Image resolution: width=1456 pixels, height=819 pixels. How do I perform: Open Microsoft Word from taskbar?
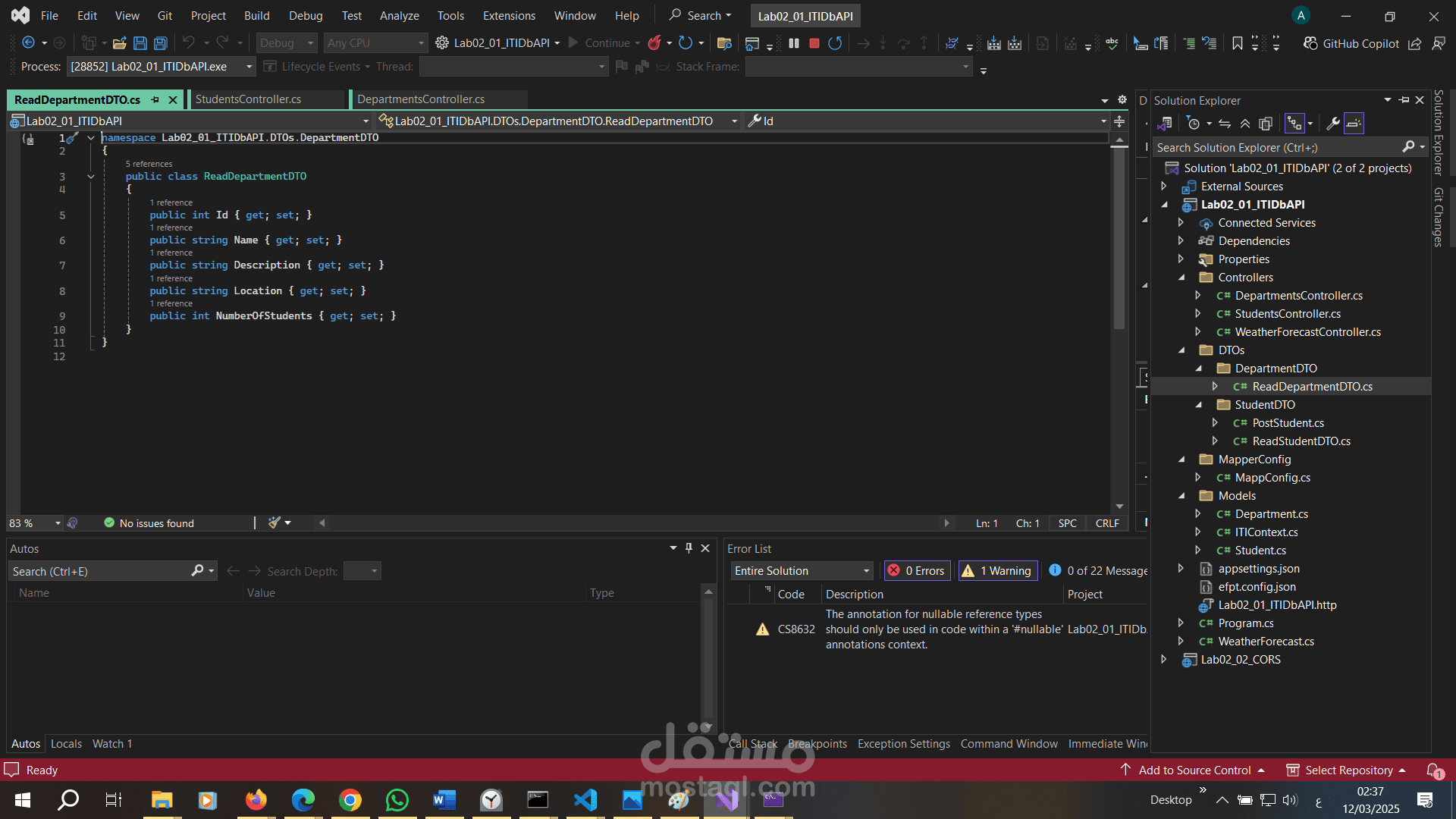tap(444, 800)
